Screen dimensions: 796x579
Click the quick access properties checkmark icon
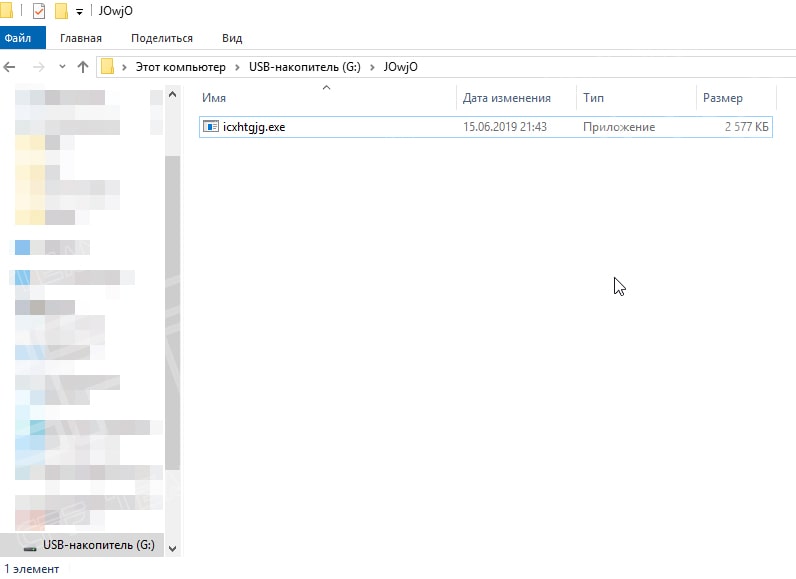(x=39, y=11)
